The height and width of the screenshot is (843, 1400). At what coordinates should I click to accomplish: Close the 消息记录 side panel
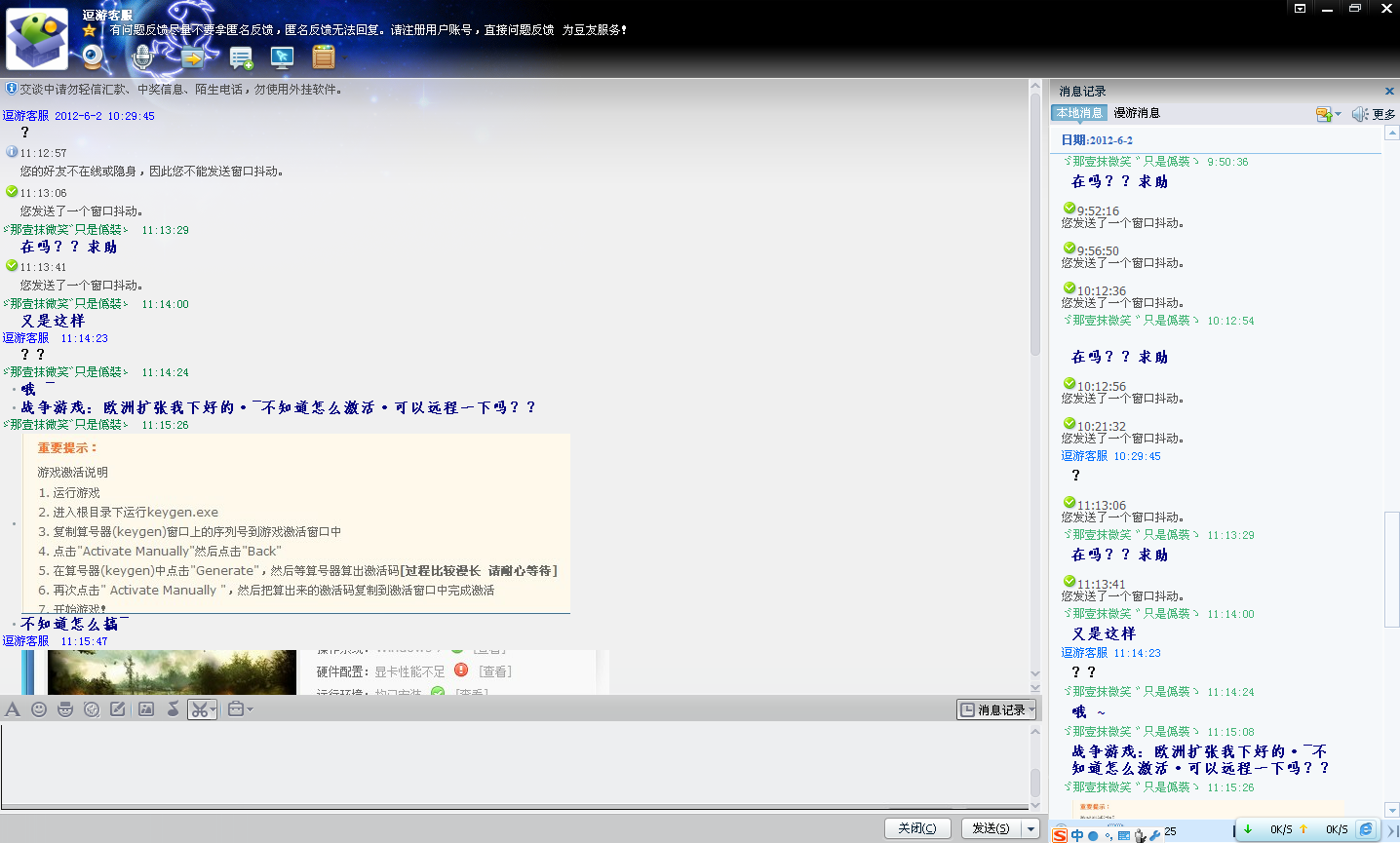pyautogui.click(x=1389, y=91)
